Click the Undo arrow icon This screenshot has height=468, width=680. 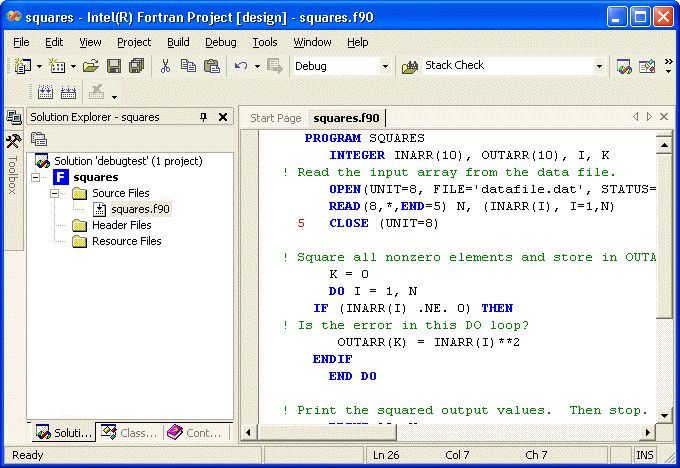pos(241,66)
